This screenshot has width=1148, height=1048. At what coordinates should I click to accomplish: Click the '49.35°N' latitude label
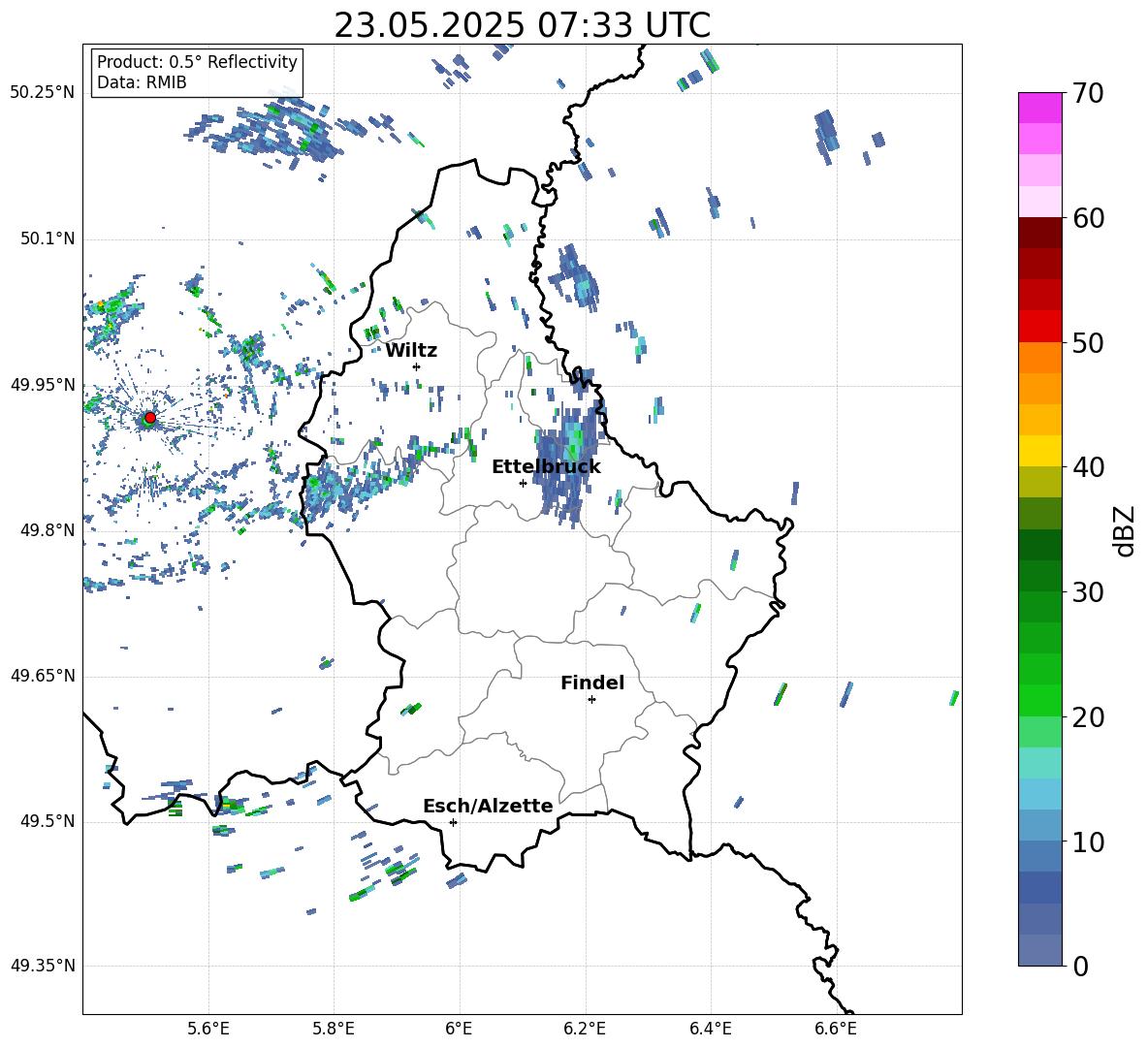pos(43,966)
